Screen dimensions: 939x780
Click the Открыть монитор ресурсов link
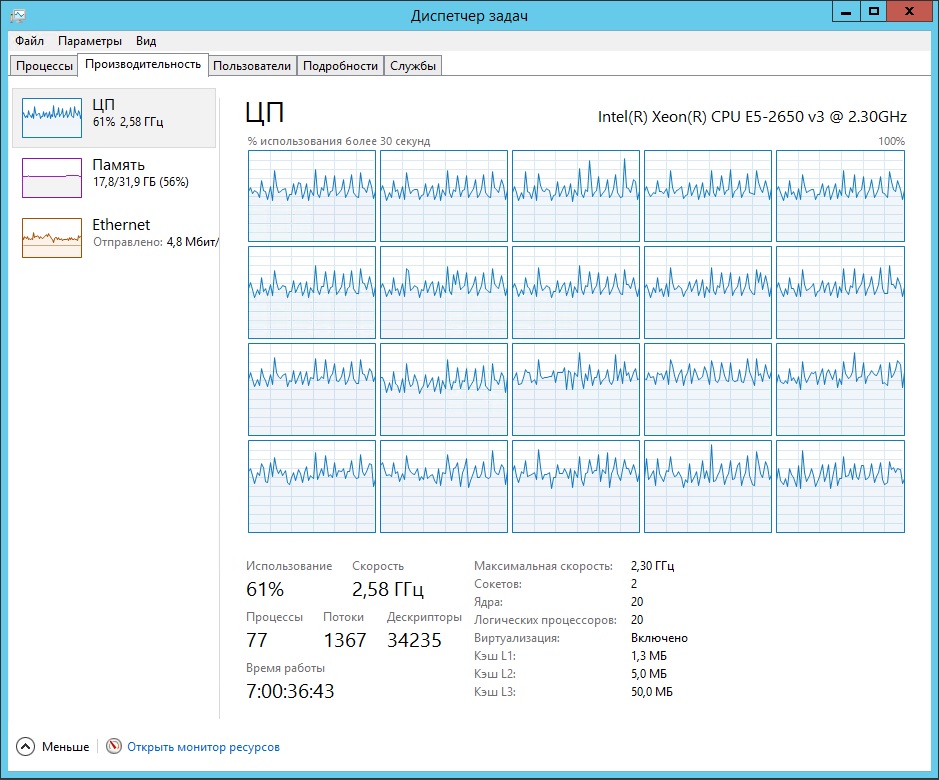203,747
